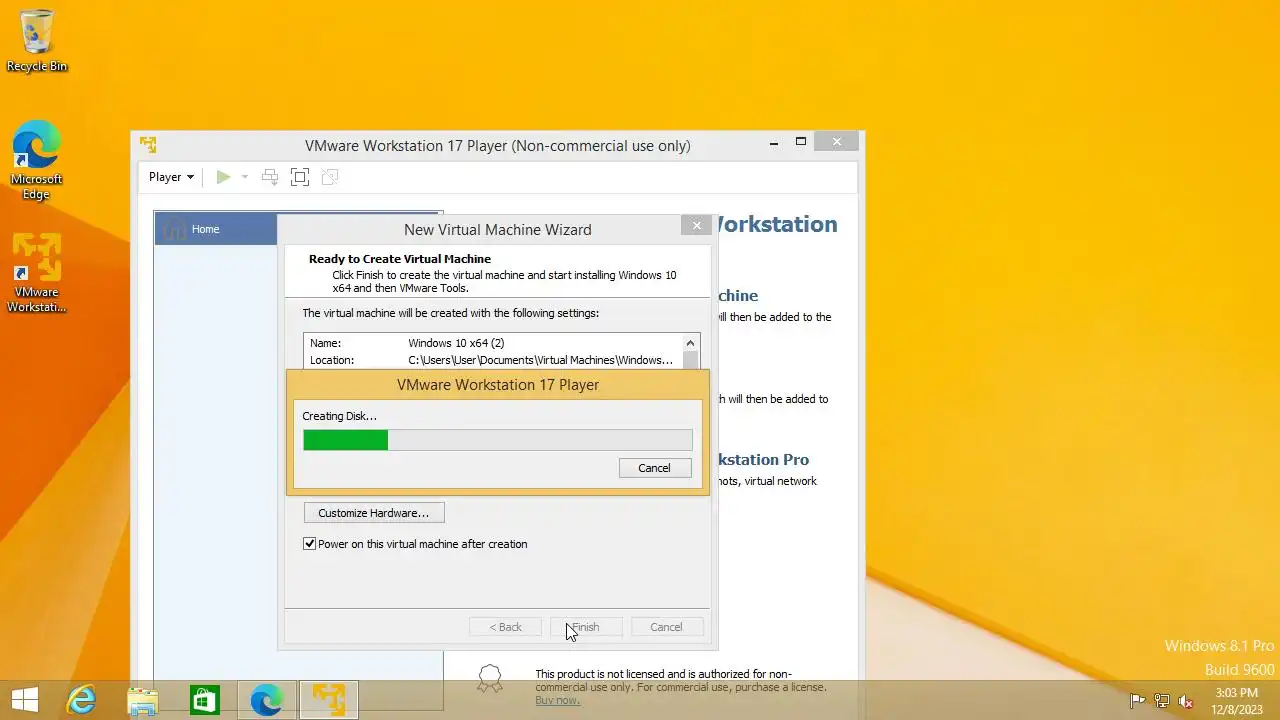Image resolution: width=1280 pixels, height=720 pixels.
Task: Open the volume speaker tray icon
Action: pos(1186,701)
